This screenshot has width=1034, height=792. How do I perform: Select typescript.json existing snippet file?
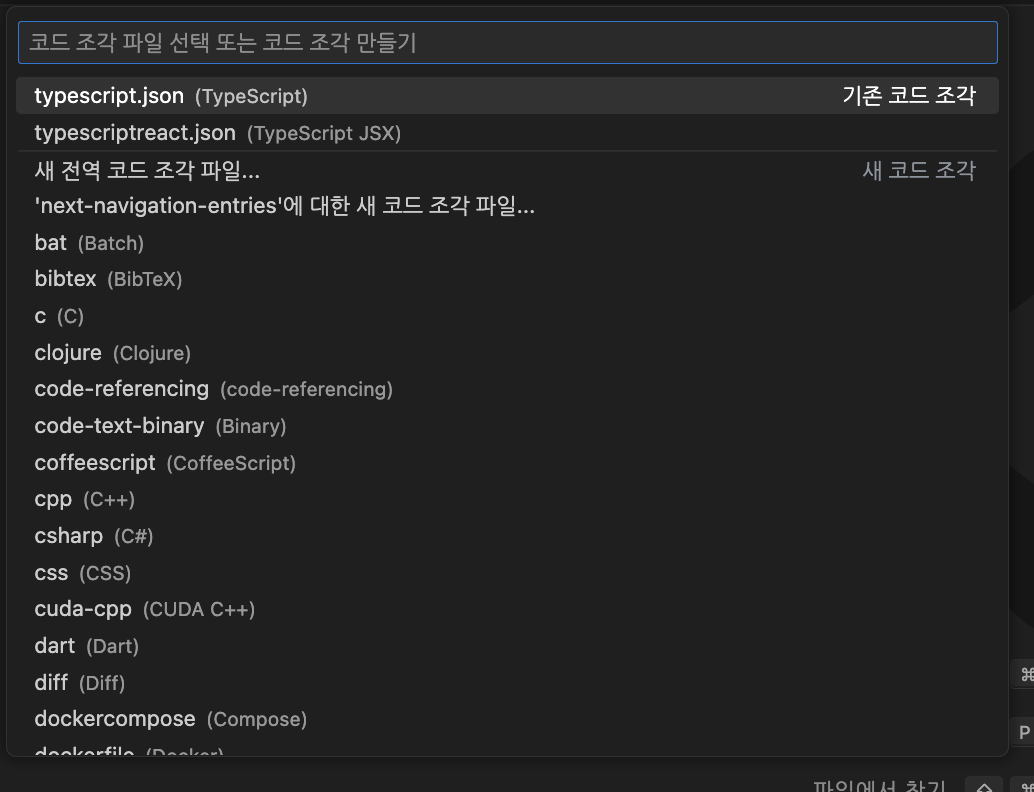[507, 96]
